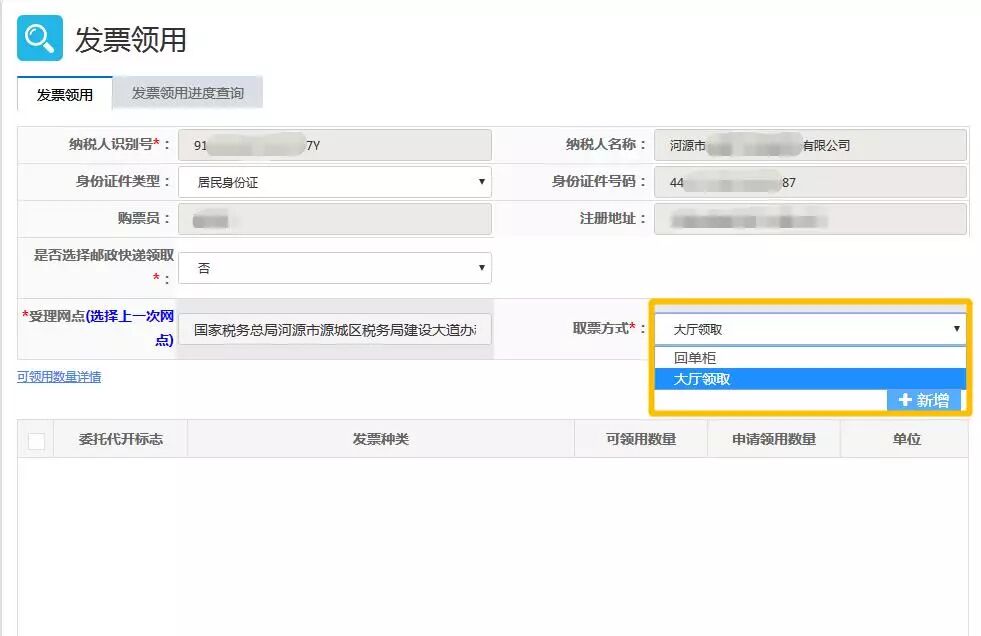The image size is (981, 636).
Task: Open the 身份证件类型 dropdown
Action: (335, 181)
